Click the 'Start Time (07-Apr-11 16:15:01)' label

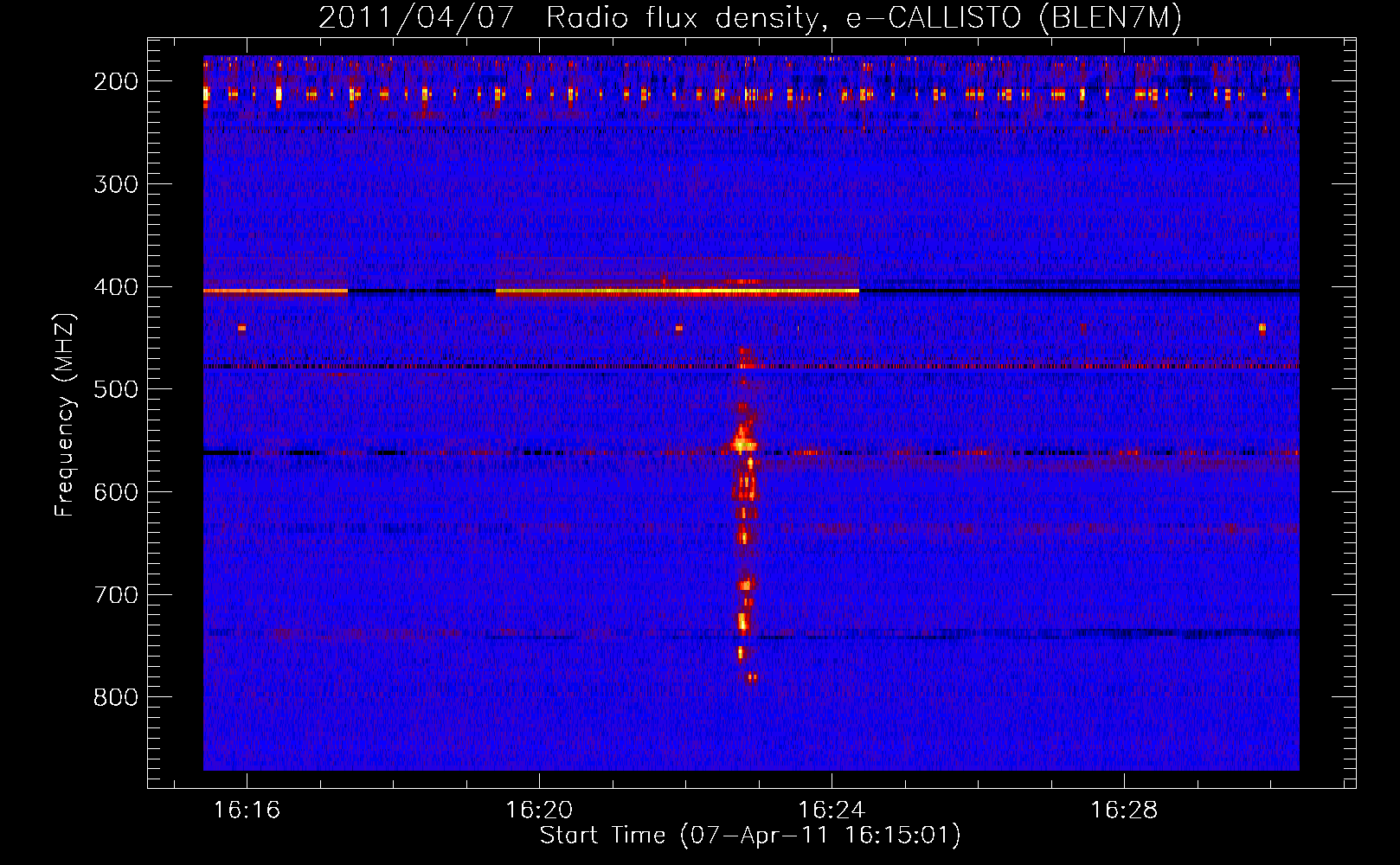coord(750,836)
